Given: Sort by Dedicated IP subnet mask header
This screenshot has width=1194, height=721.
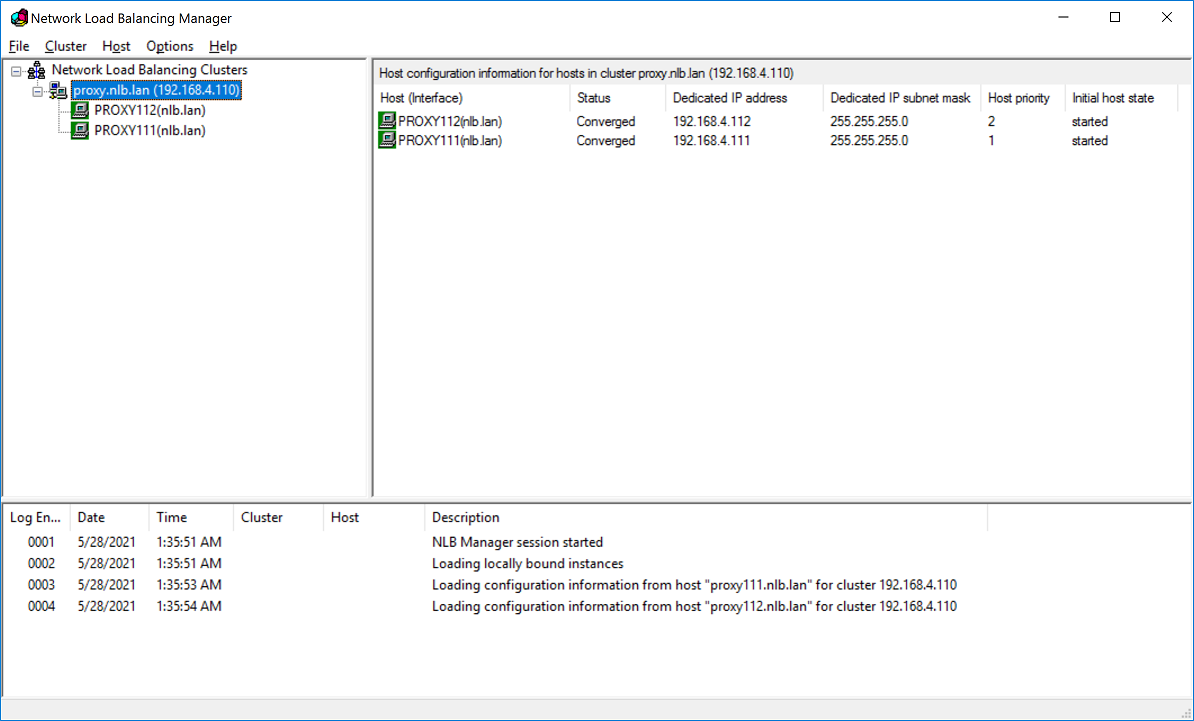Looking at the screenshot, I should click(902, 98).
